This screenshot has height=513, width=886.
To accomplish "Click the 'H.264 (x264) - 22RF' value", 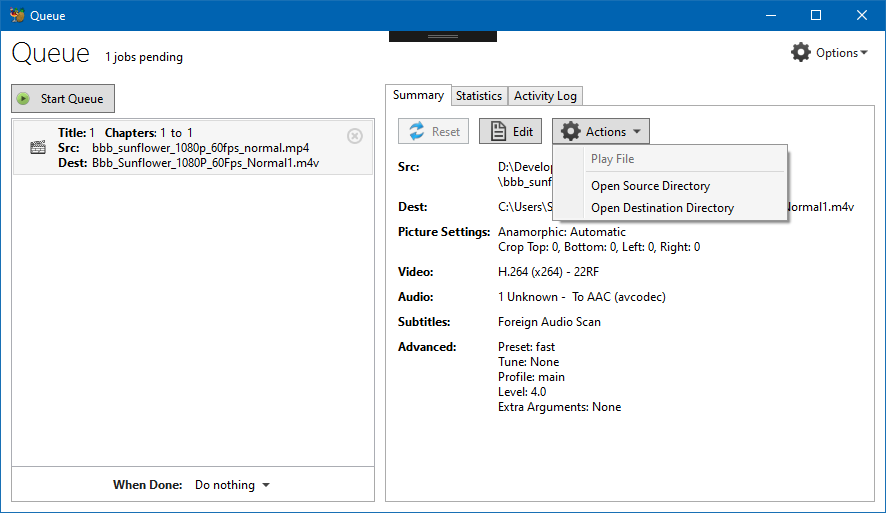I will click(548, 272).
